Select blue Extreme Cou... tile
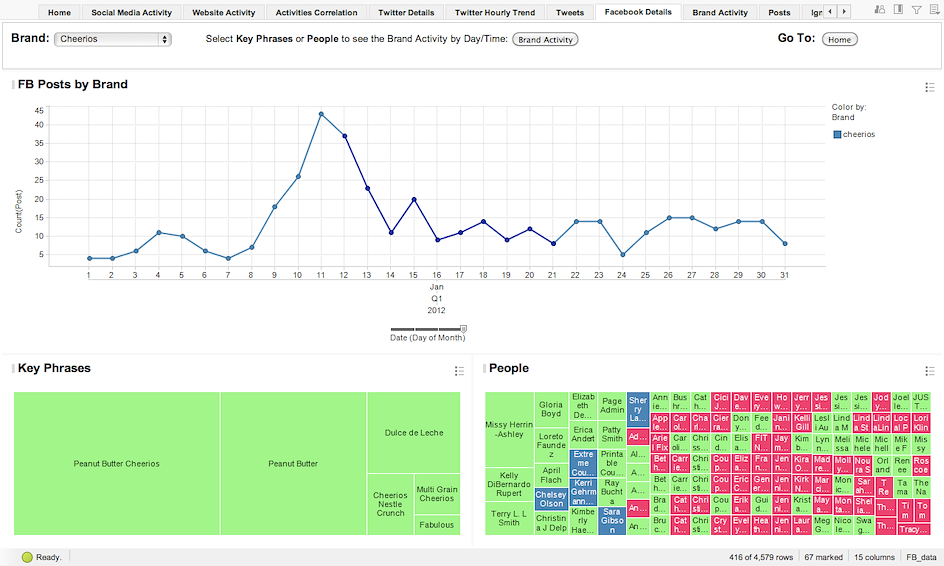The height and width of the screenshot is (566, 944). [583, 463]
